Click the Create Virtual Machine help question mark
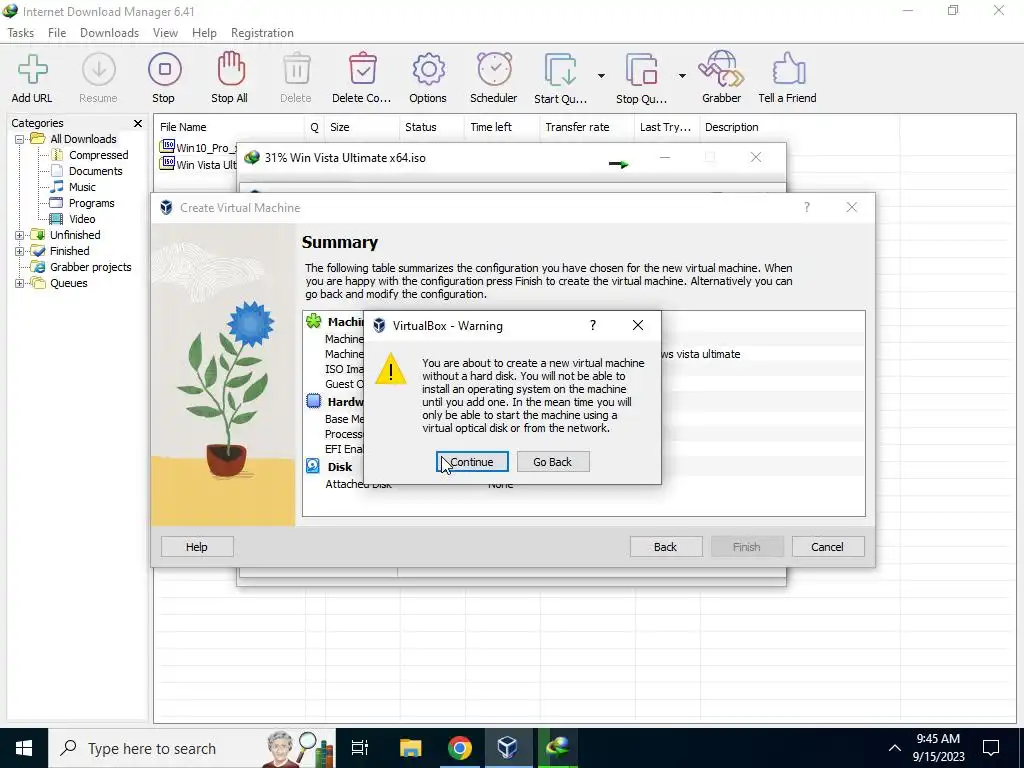Viewport: 1024px width, 768px height. pos(807,208)
